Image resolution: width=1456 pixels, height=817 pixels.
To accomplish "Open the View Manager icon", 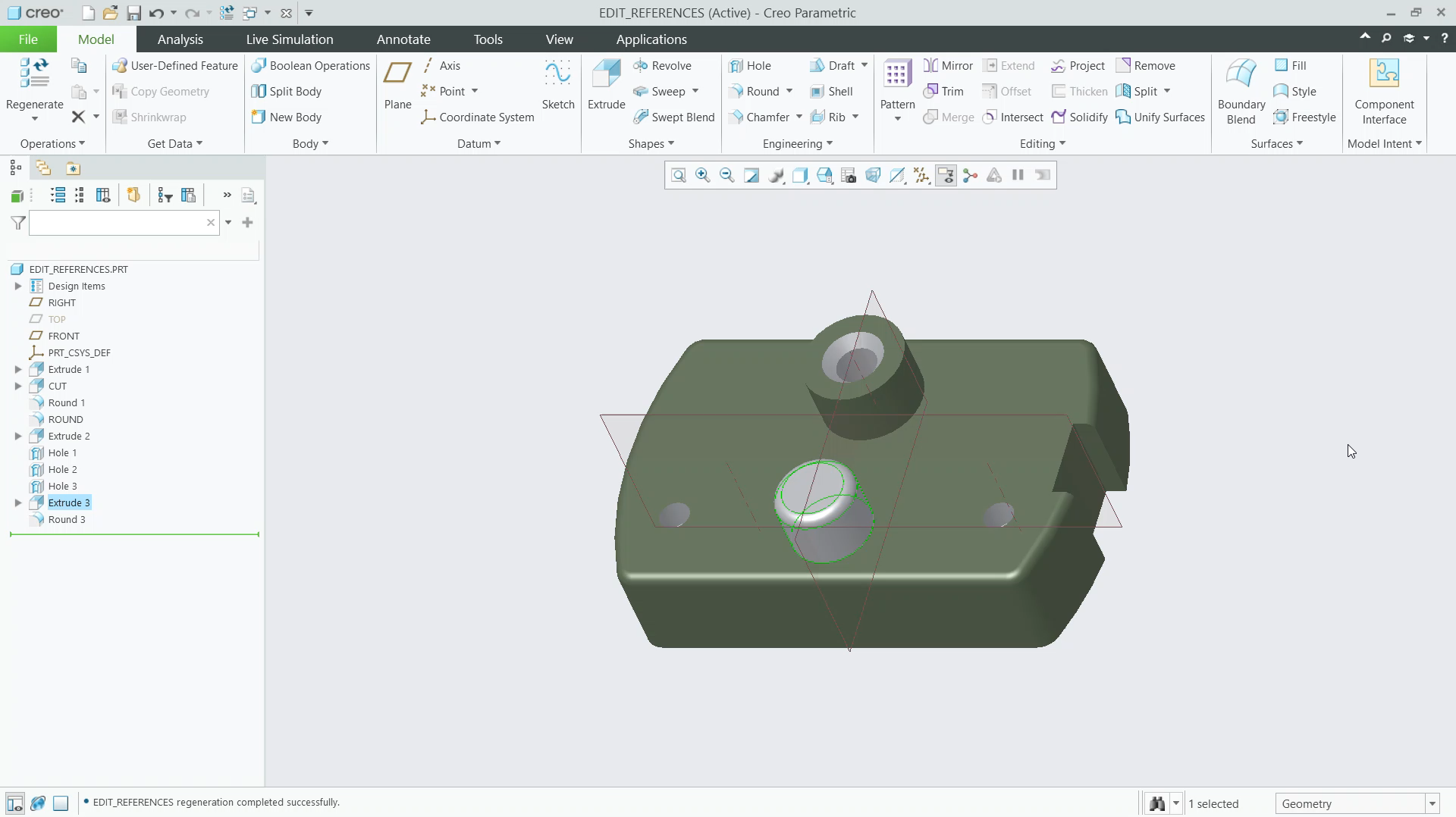I will coord(849,176).
